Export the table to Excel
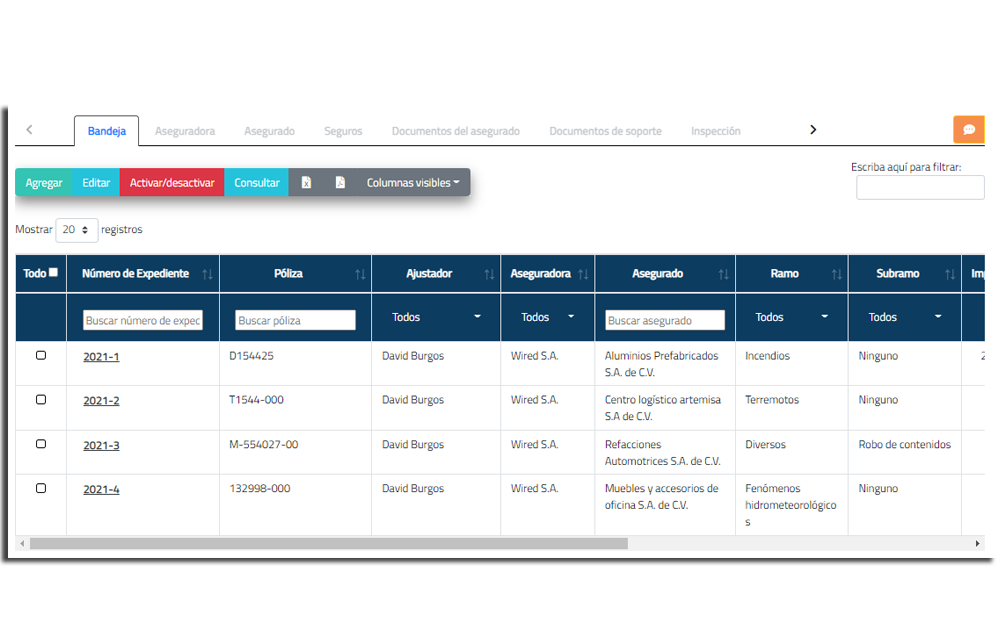 point(307,183)
